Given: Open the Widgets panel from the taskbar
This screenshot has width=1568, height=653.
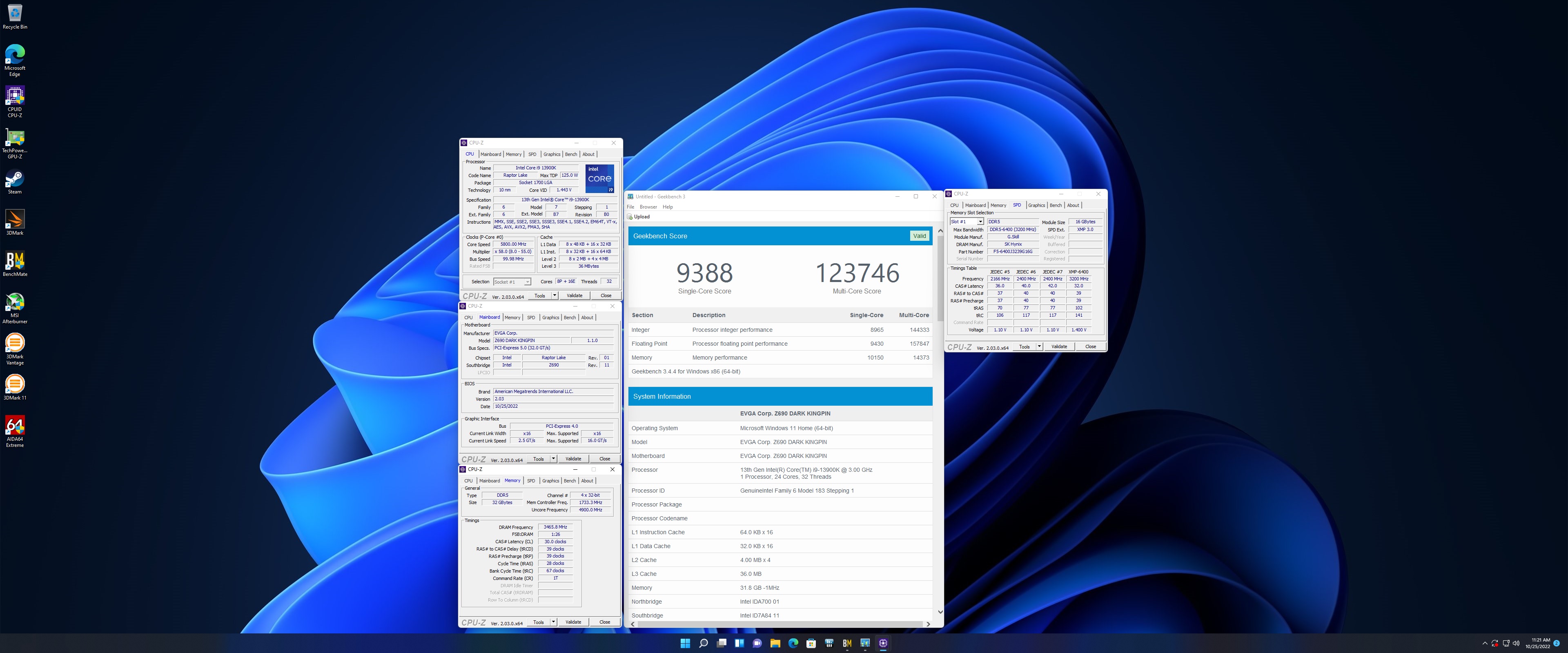Looking at the screenshot, I should (x=739, y=643).
